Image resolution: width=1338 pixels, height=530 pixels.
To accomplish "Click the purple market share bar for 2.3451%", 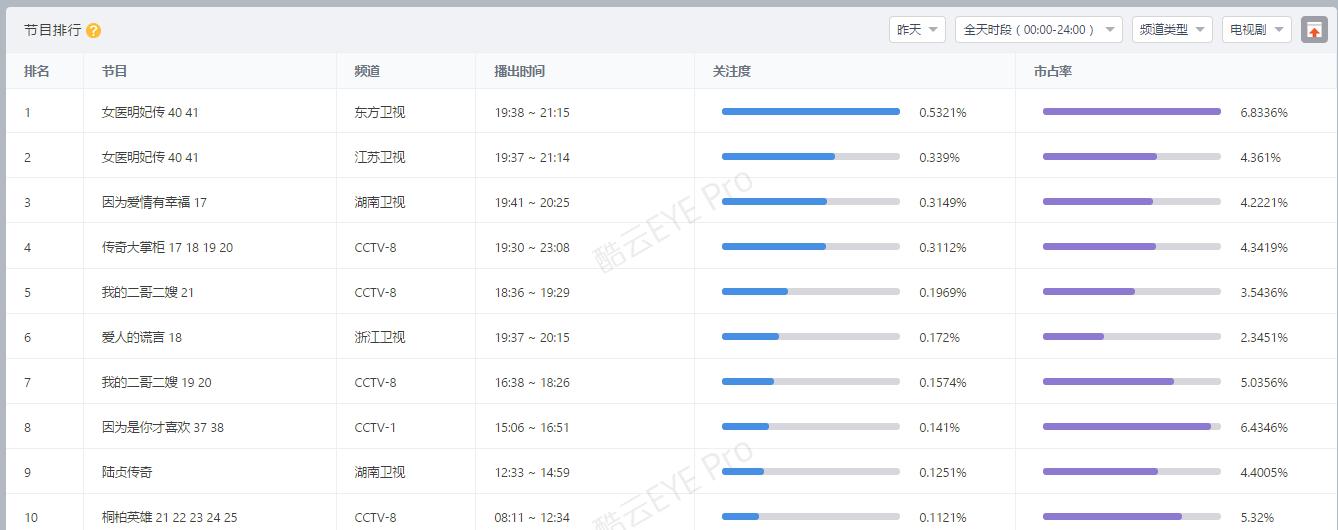I will tap(1073, 336).
